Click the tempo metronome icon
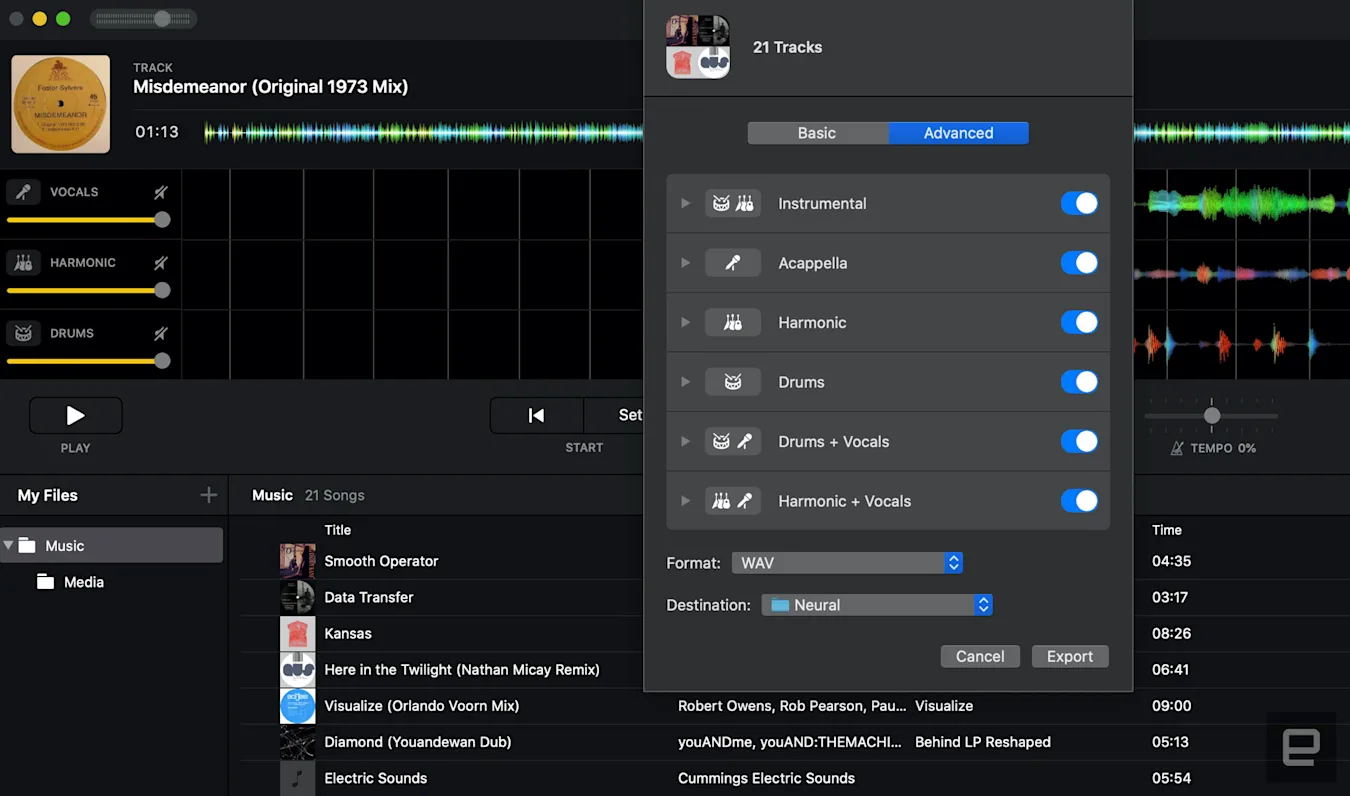The height and width of the screenshot is (796, 1350). click(1177, 449)
